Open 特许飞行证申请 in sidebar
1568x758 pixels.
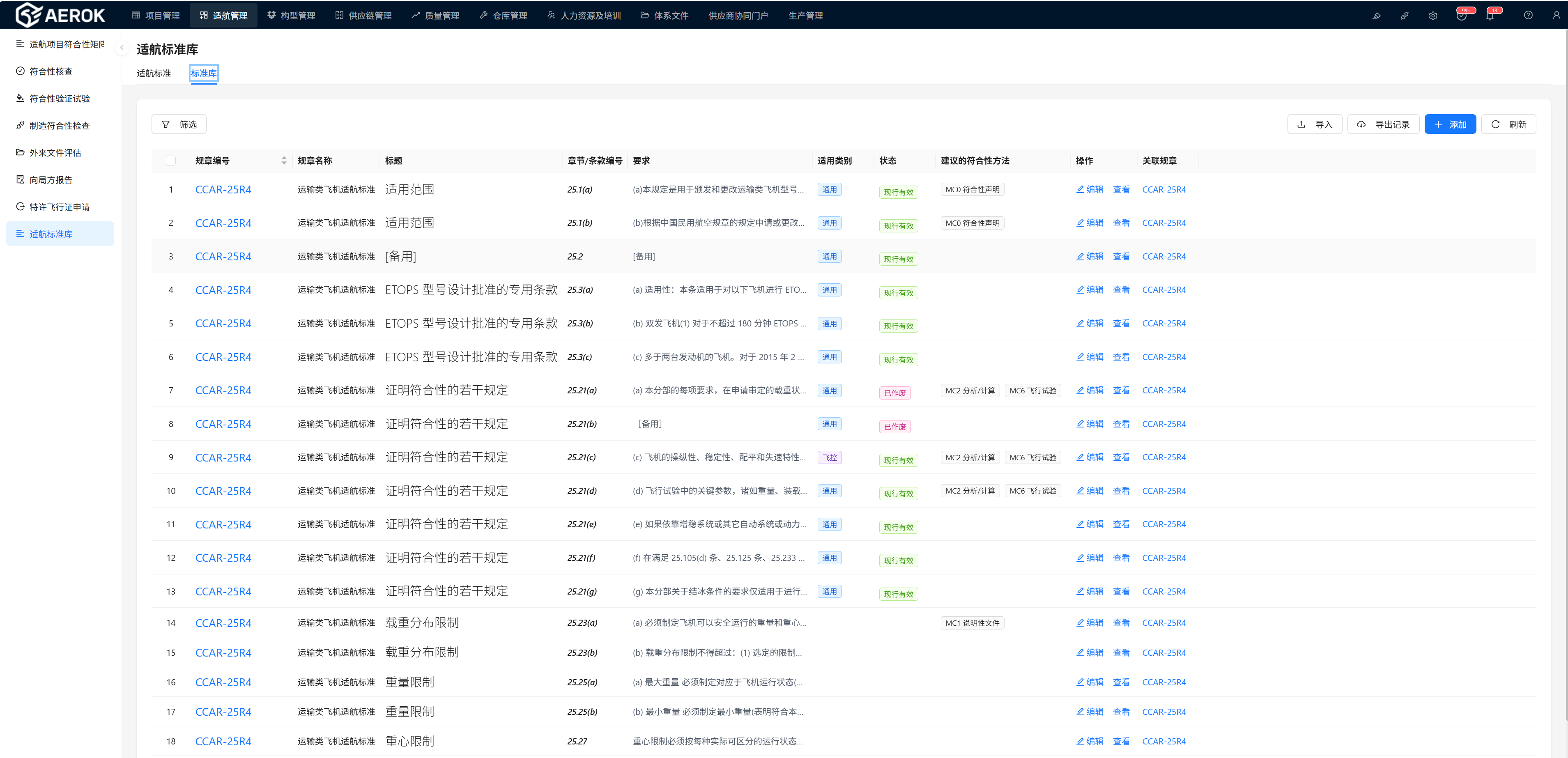(59, 207)
